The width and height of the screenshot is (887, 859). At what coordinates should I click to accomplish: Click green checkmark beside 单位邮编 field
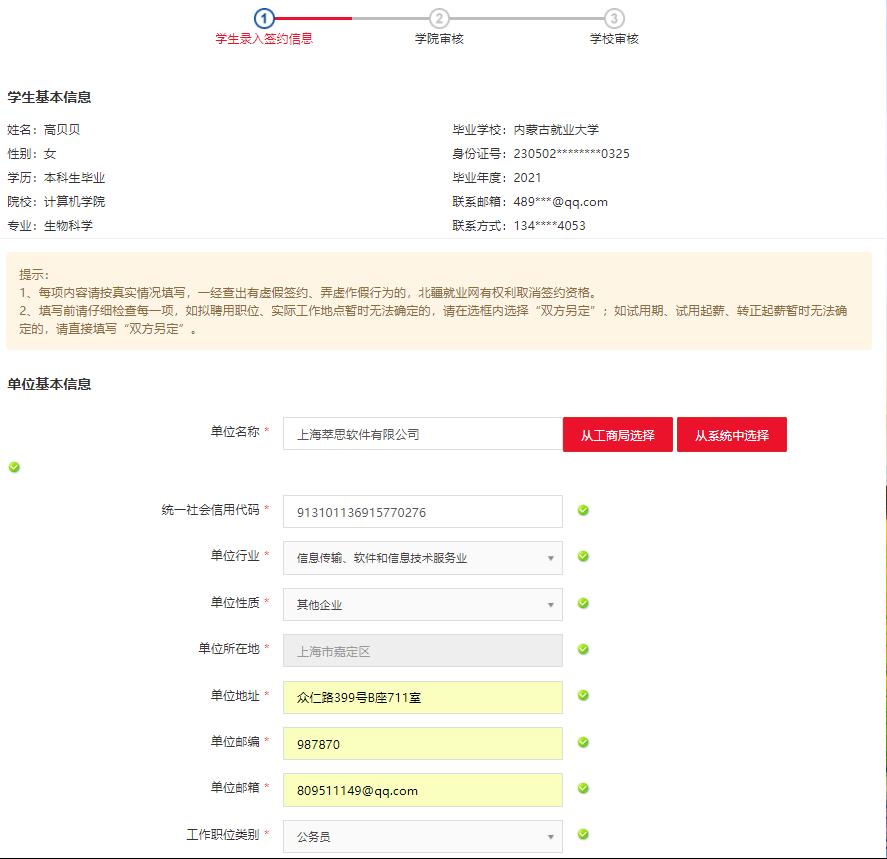click(x=583, y=742)
